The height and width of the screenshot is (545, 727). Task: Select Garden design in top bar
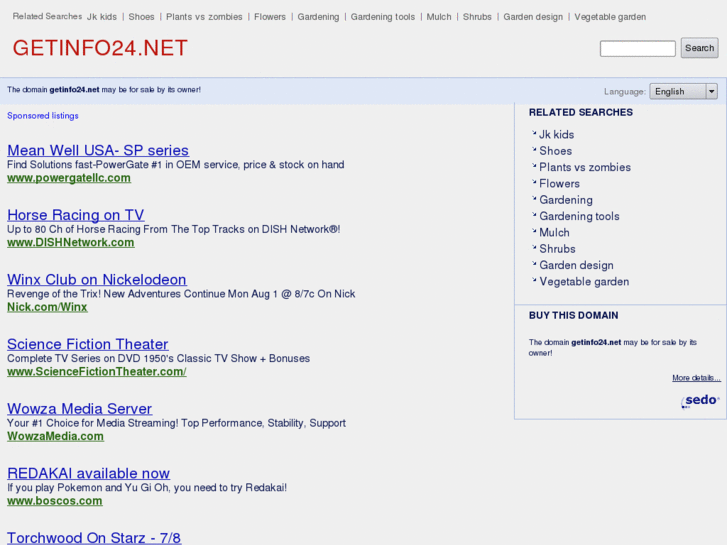[533, 17]
